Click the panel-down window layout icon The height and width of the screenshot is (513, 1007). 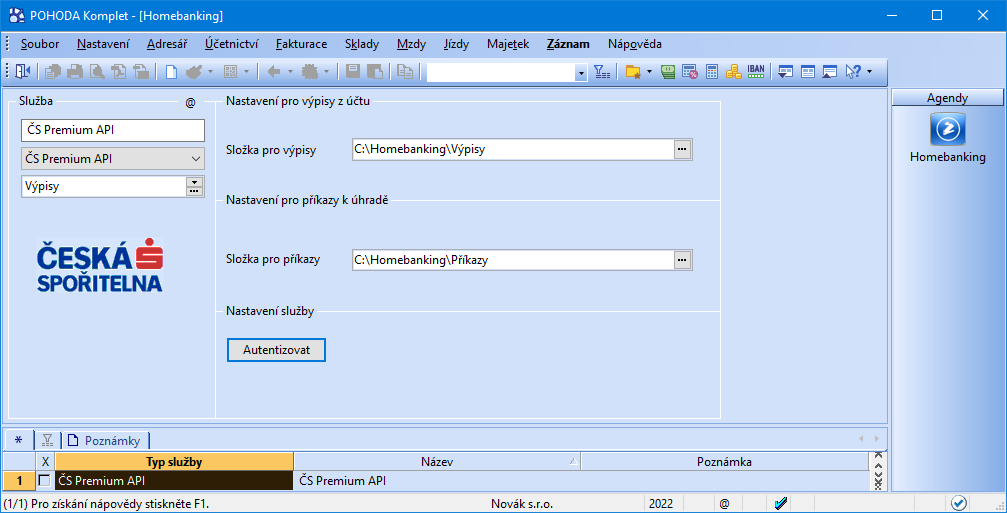pyautogui.click(x=784, y=72)
